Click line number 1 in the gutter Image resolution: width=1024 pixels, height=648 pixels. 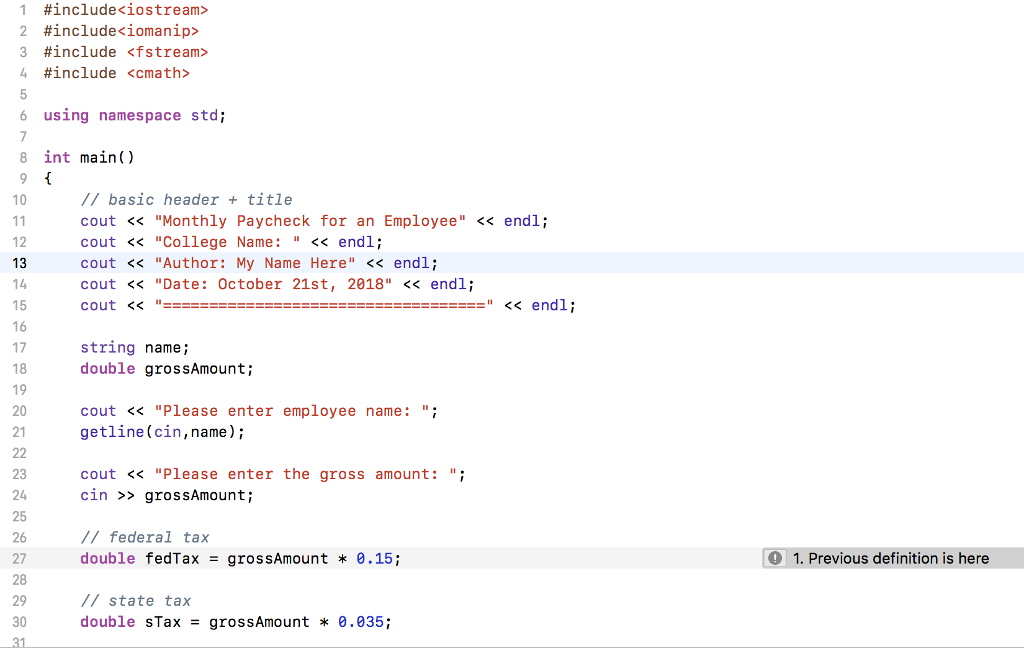point(22,9)
